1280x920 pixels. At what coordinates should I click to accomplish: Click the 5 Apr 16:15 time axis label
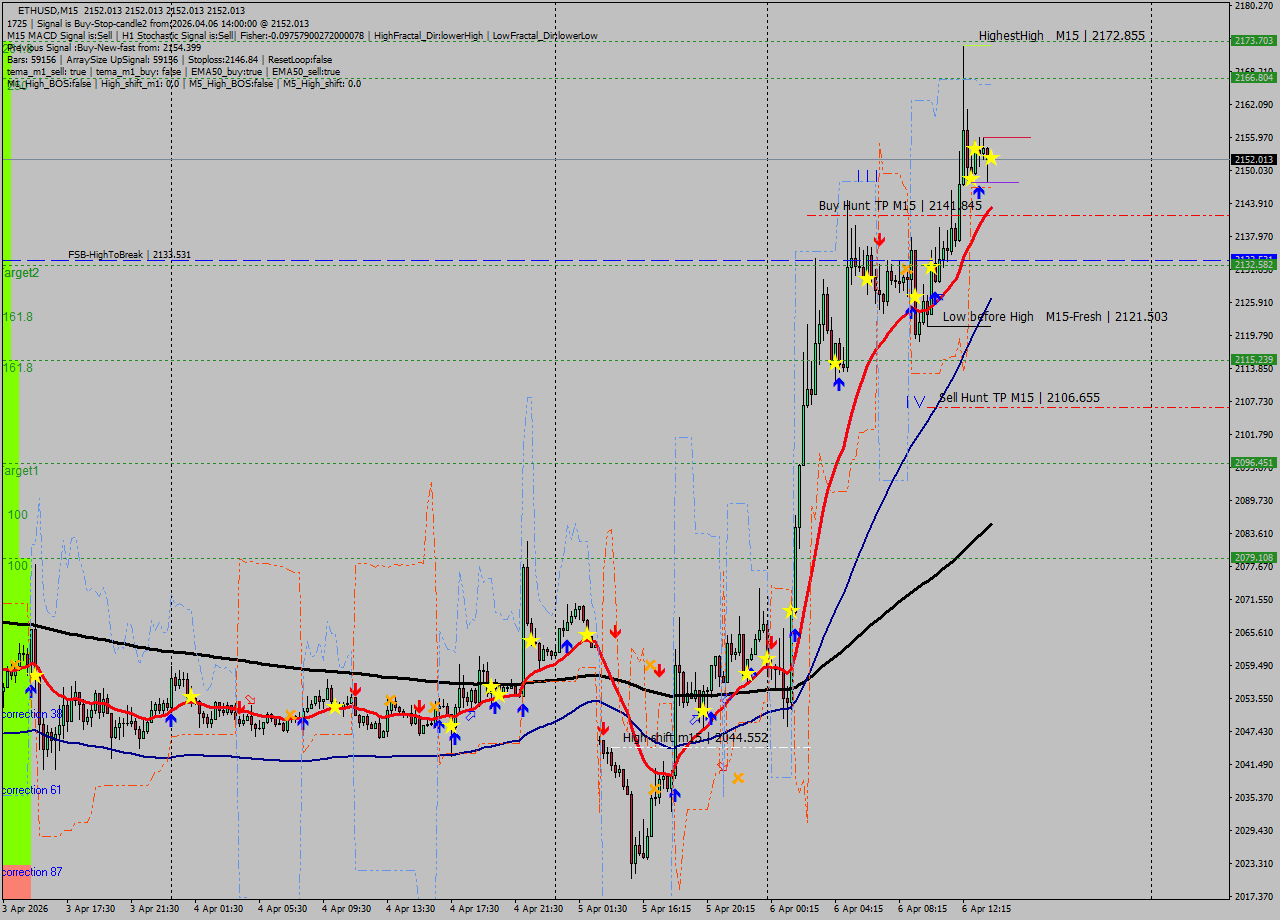pyautogui.click(x=666, y=909)
